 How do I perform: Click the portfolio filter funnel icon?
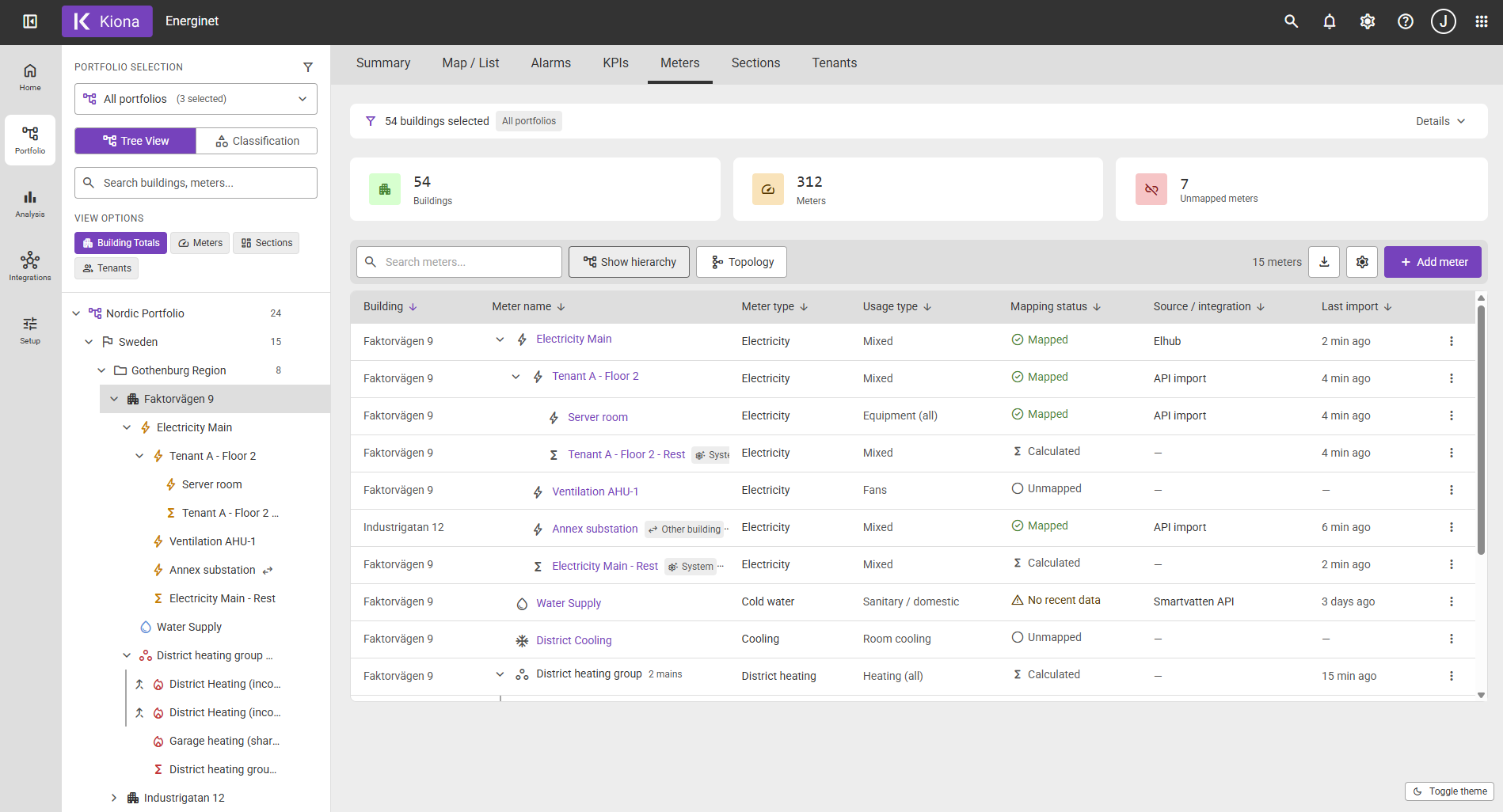pos(308,67)
